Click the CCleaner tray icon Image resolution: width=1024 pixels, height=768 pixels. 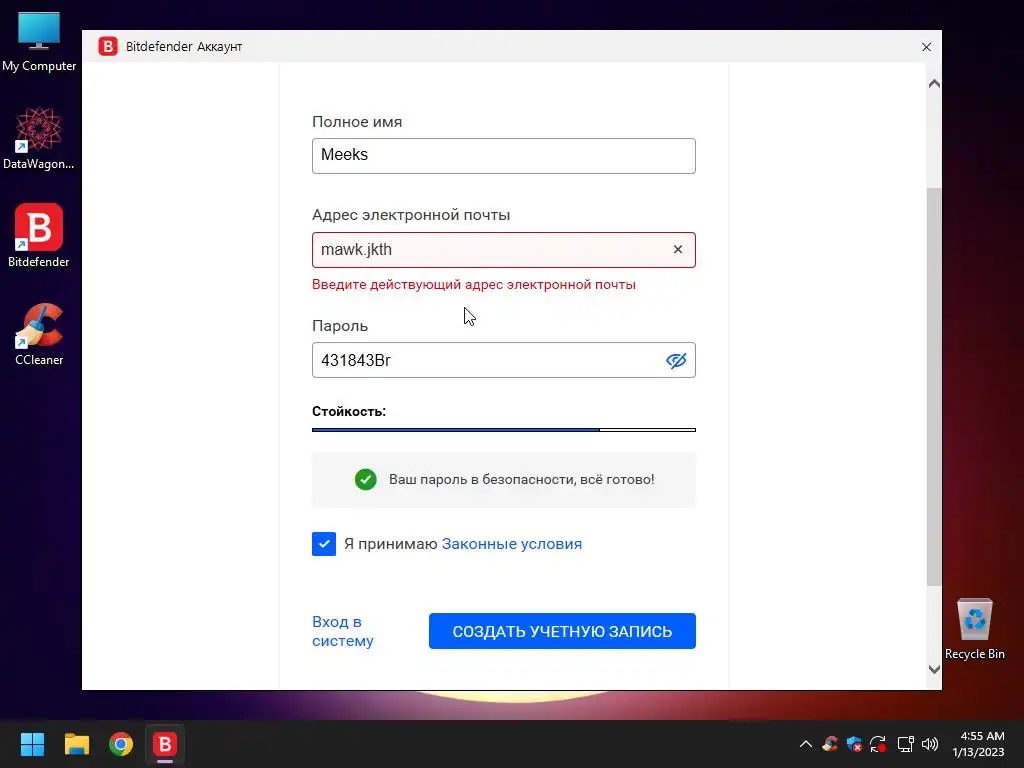(830, 744)
